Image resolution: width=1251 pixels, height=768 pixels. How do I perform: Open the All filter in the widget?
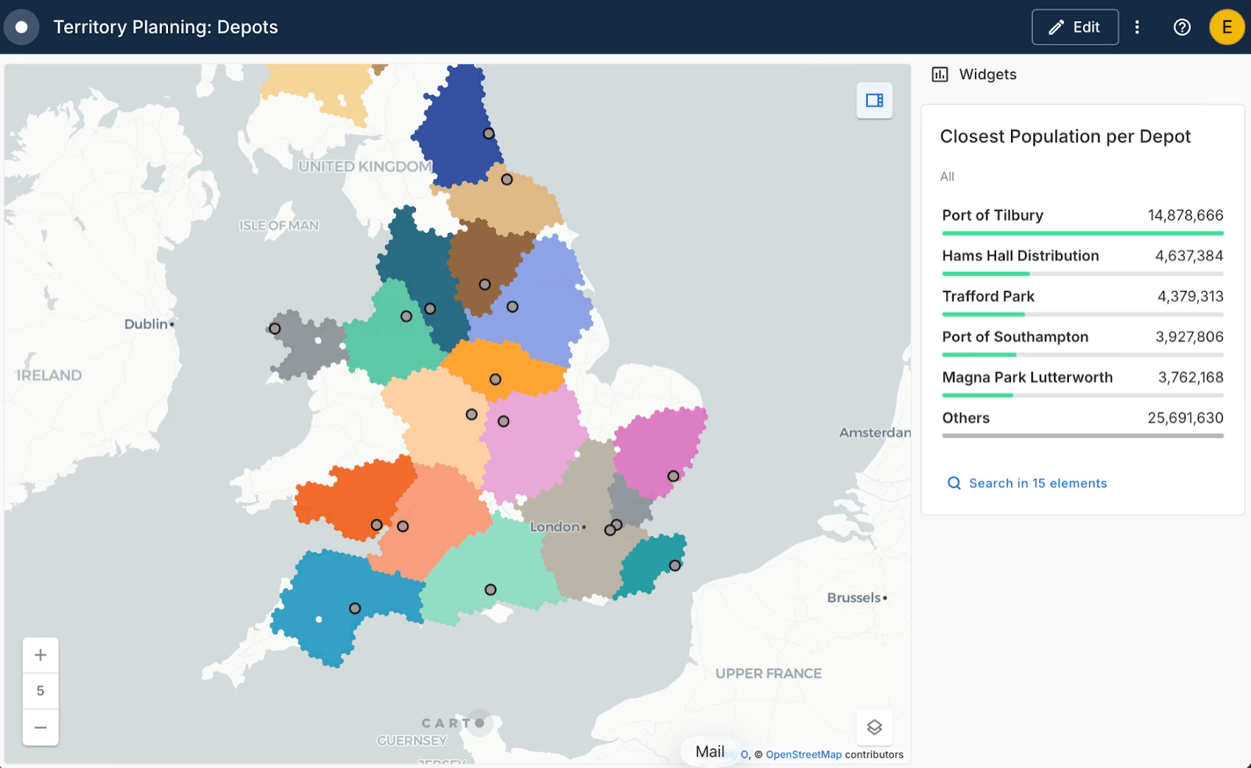tap(947, 176)
